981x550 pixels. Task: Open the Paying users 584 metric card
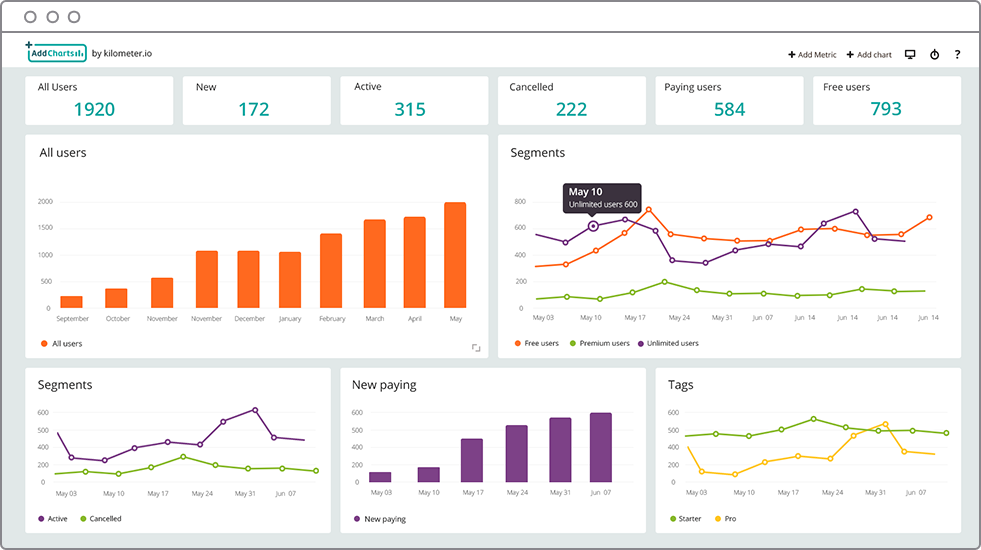point(729,101)
